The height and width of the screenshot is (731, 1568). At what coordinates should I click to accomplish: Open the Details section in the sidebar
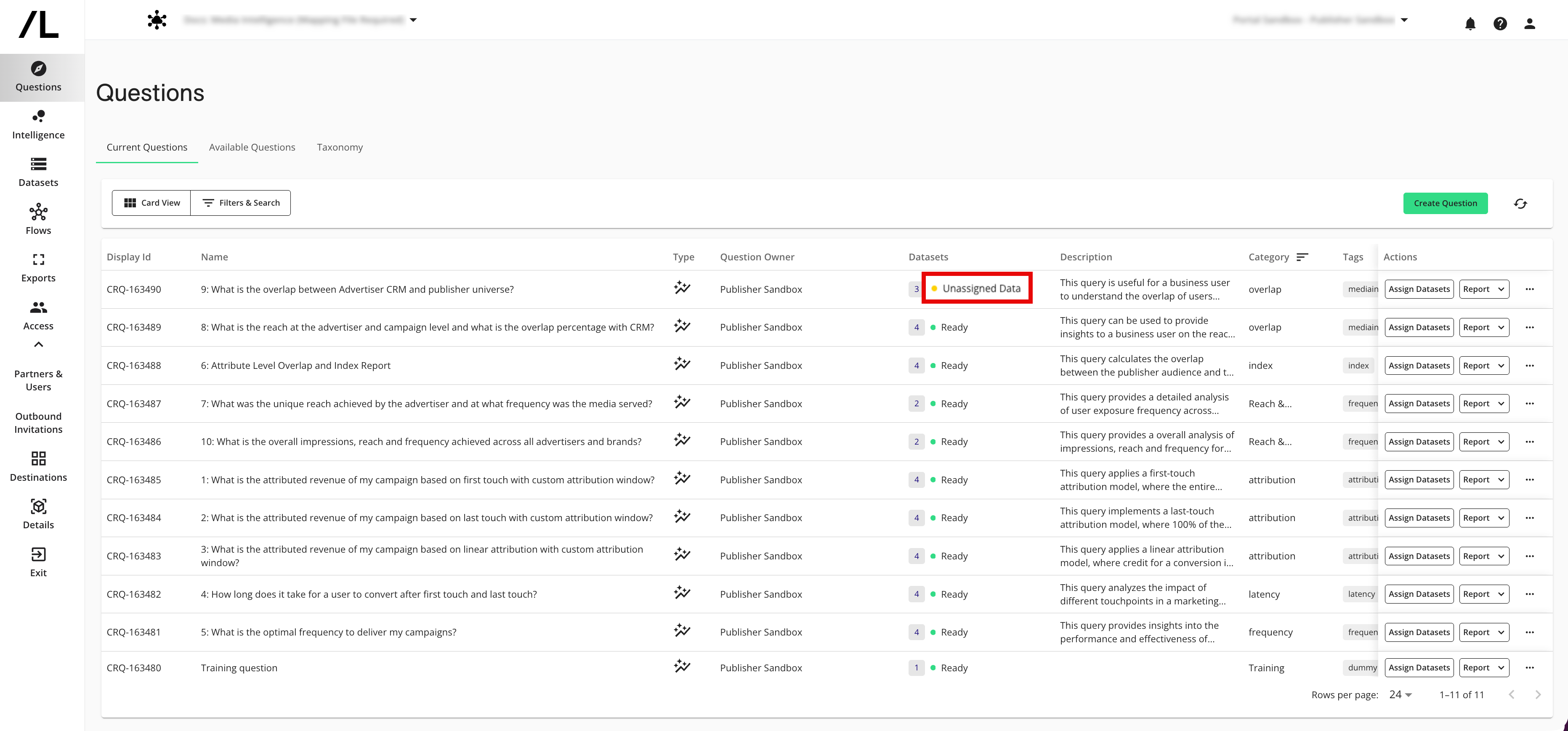[38, 513]
